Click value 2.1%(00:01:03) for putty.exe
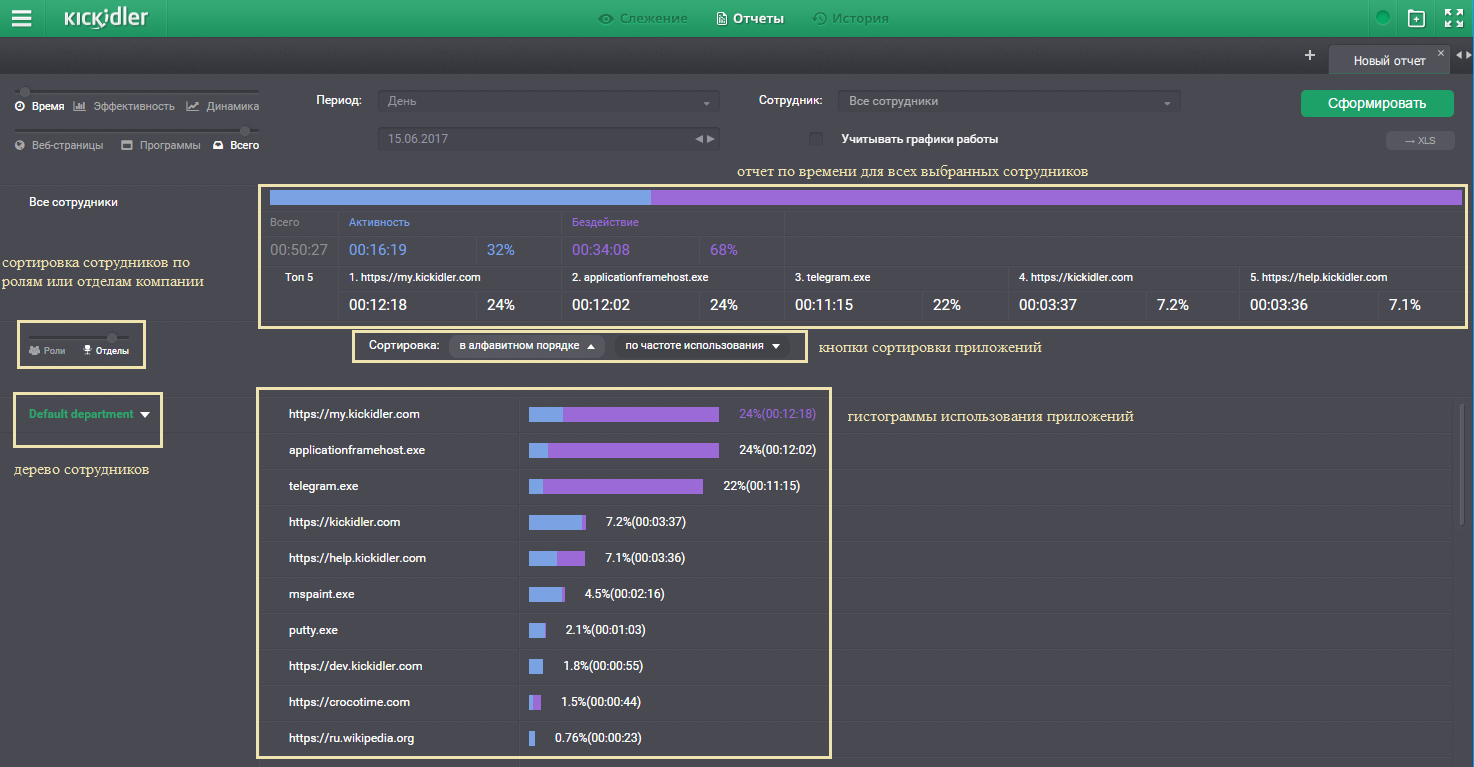Viewport: 1474px width, 767px height. coord(605,630)
